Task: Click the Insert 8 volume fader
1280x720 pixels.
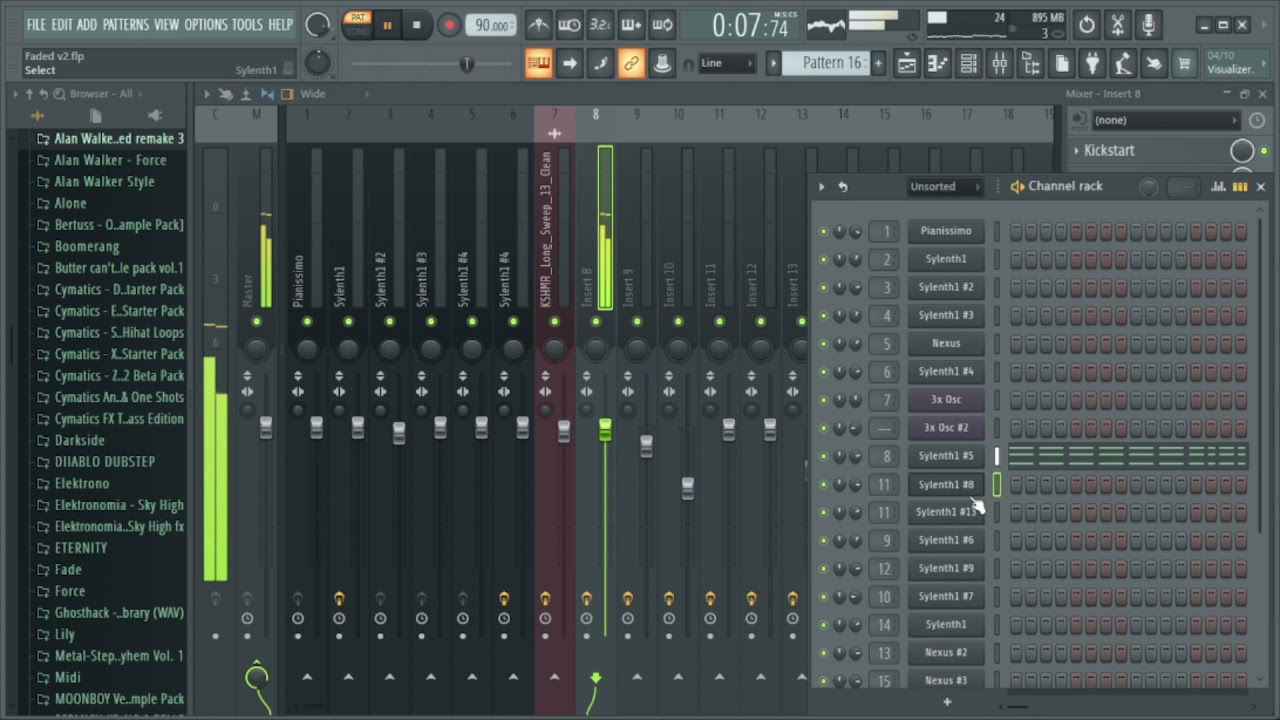Action: point(605,430)
